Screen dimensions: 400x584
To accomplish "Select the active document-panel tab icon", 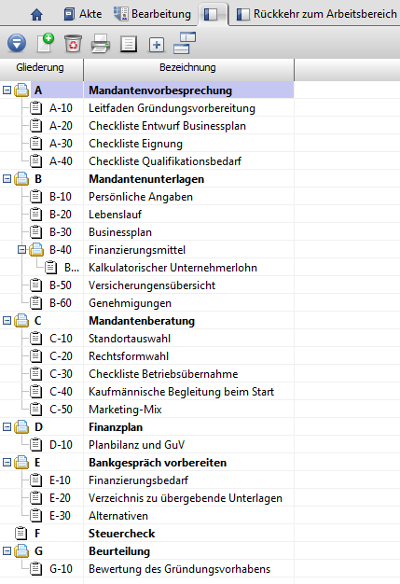I will point(211,15).
